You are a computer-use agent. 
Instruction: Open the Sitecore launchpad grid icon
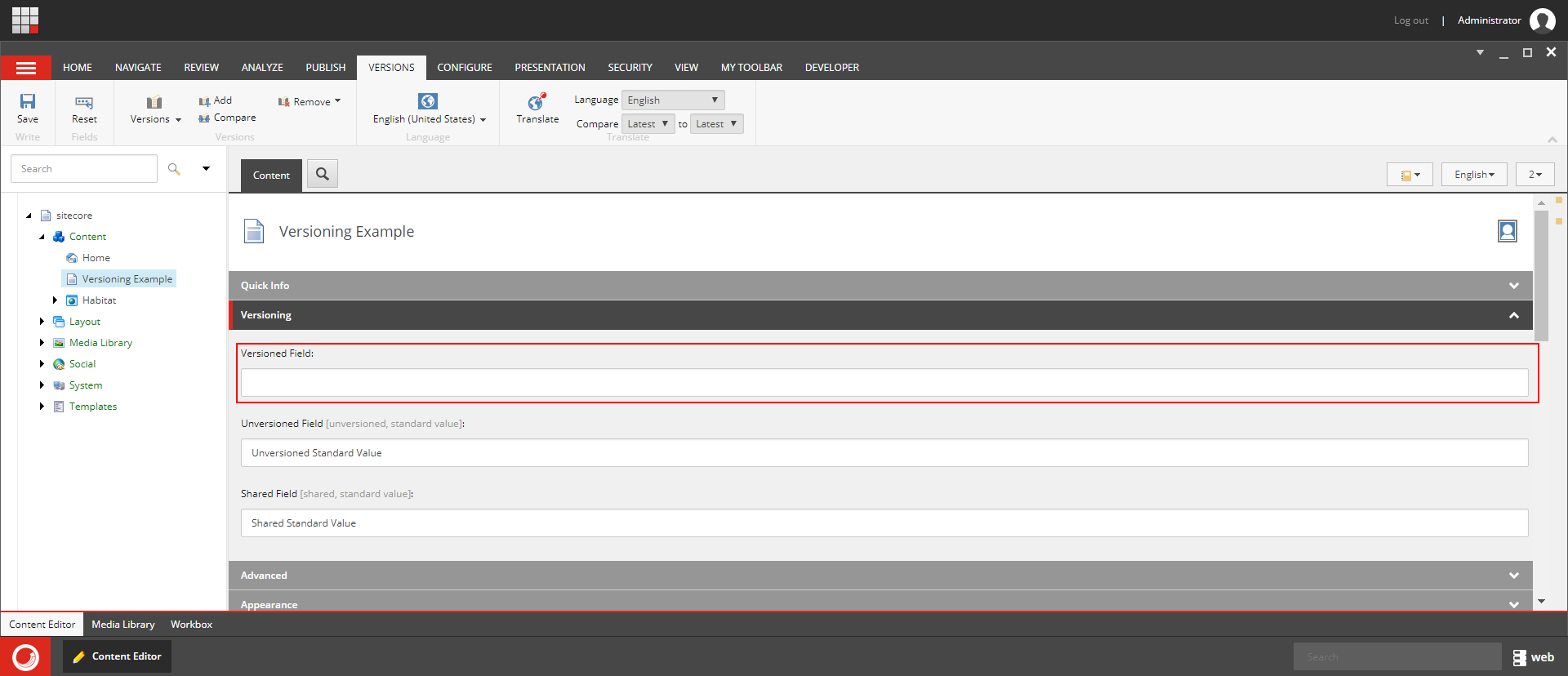[25, 20]
